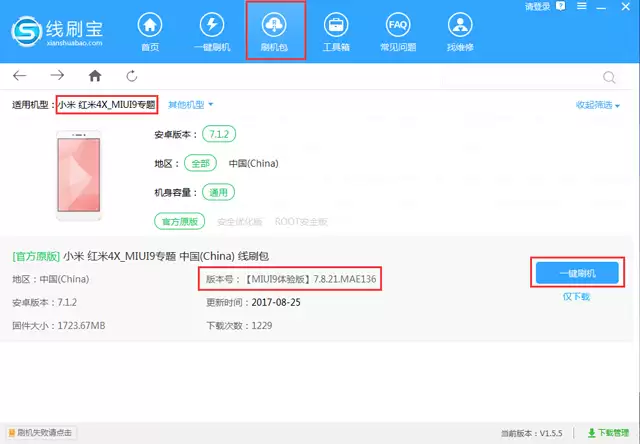
Task: Click the Redmi 4X phone thumbnail
Action: click(79, 175)
